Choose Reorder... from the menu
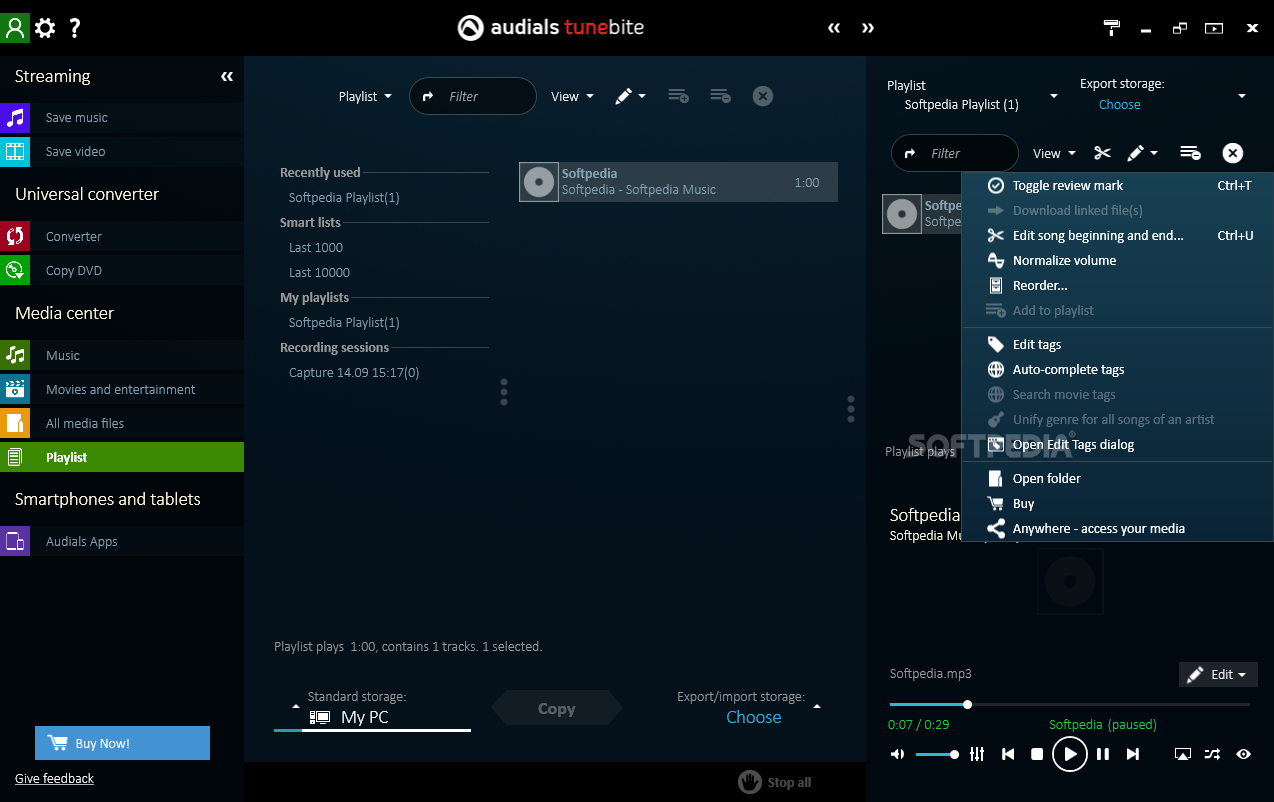 (x=1117, y=285)
